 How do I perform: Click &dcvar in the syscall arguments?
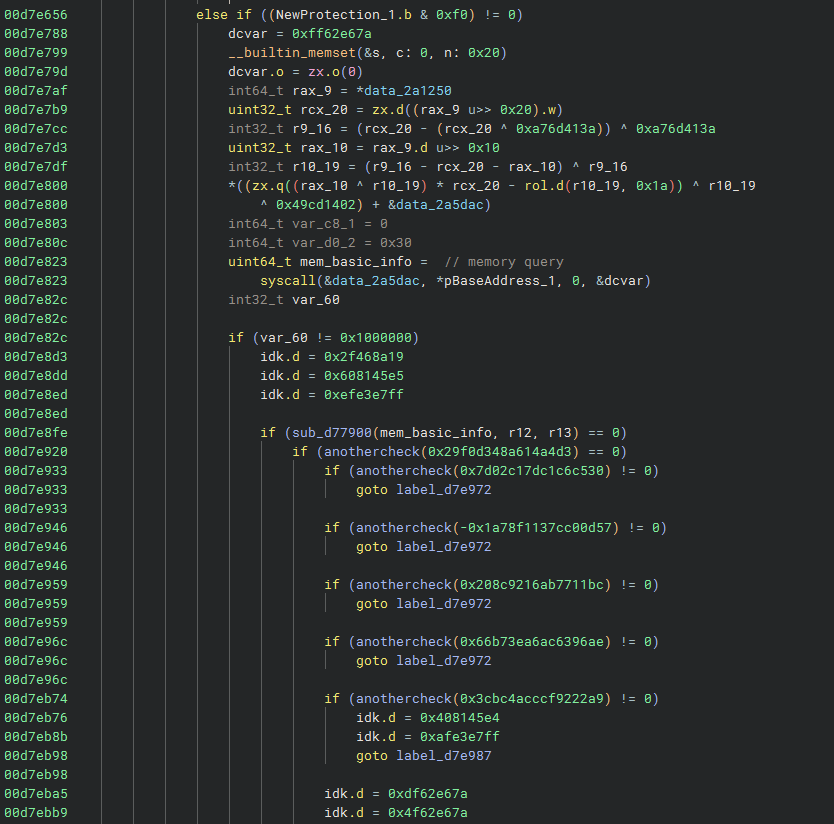(620, 281)
